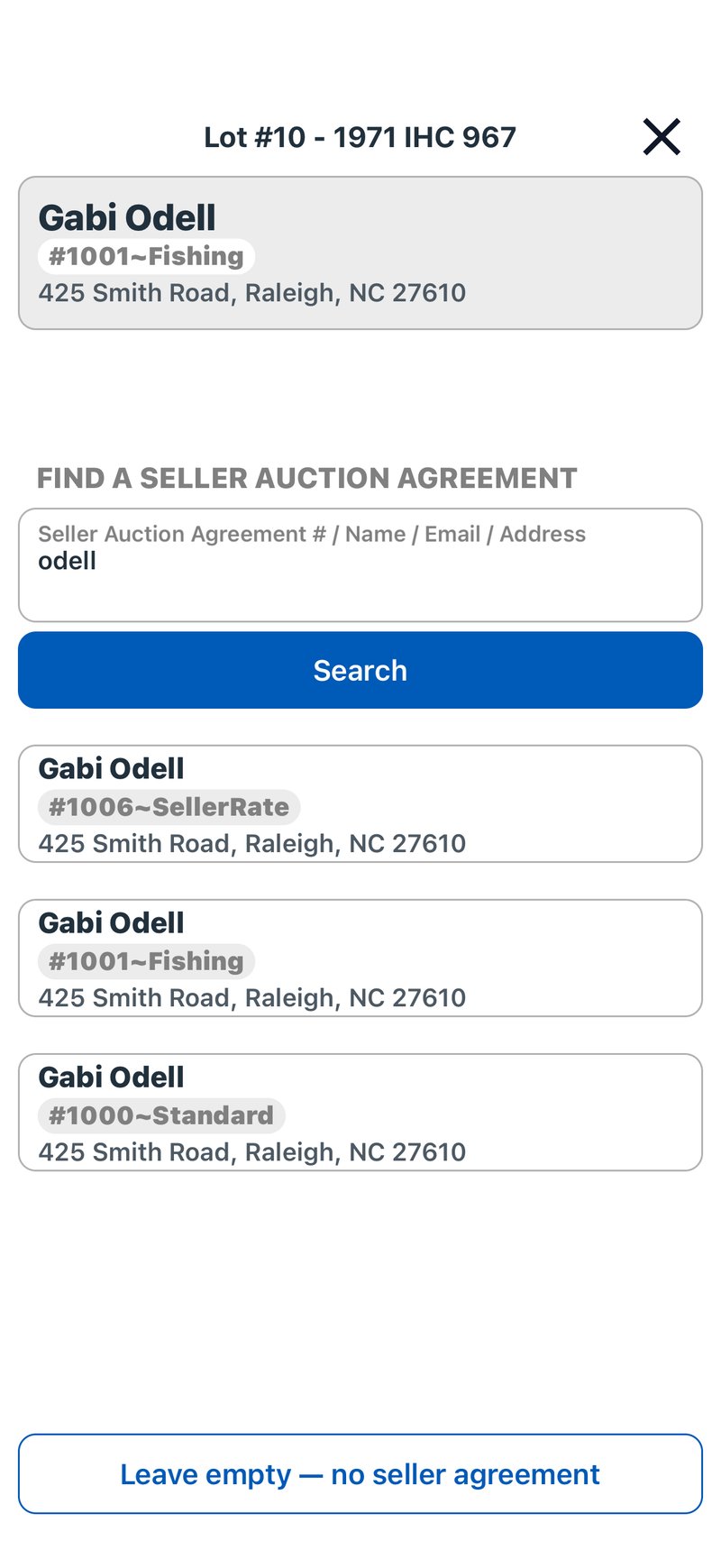Tap the #1001~Fishing badge in search results
This screenshot has height=1568, width=721.
[x=146, y=961]
